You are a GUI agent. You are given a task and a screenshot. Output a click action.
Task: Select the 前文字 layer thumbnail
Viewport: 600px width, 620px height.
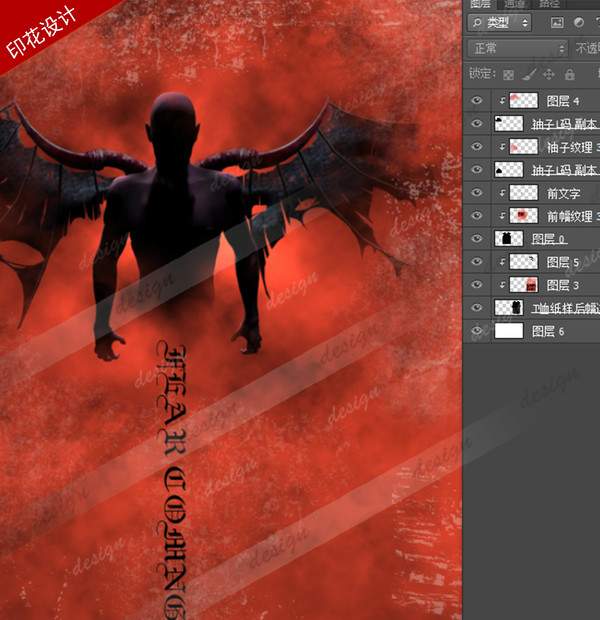[524, 192]
